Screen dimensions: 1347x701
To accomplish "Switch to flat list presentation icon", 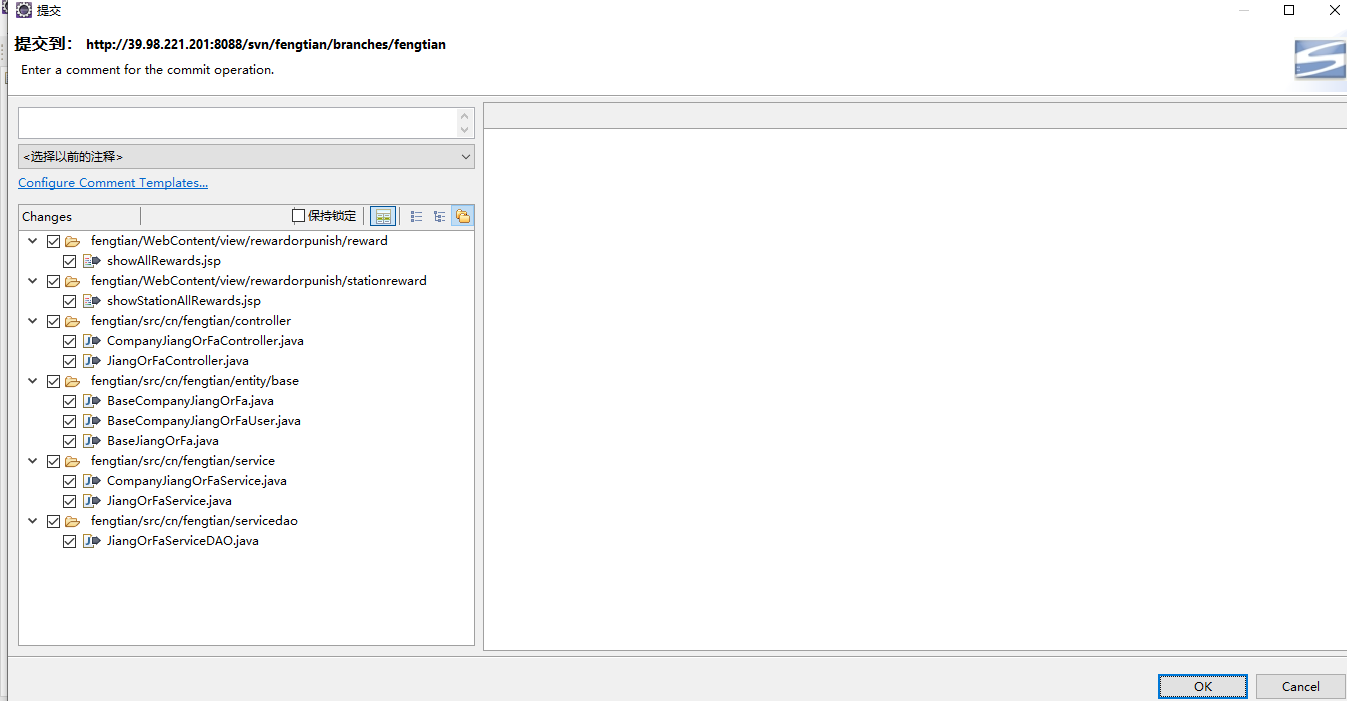I will [417, 216].
